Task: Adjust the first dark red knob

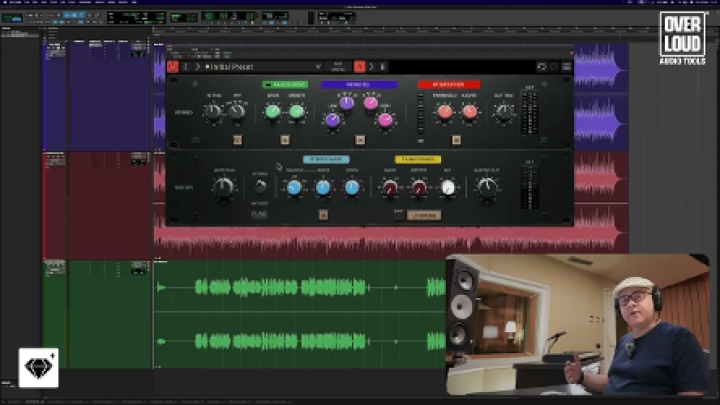Action: tap(390, 187)
